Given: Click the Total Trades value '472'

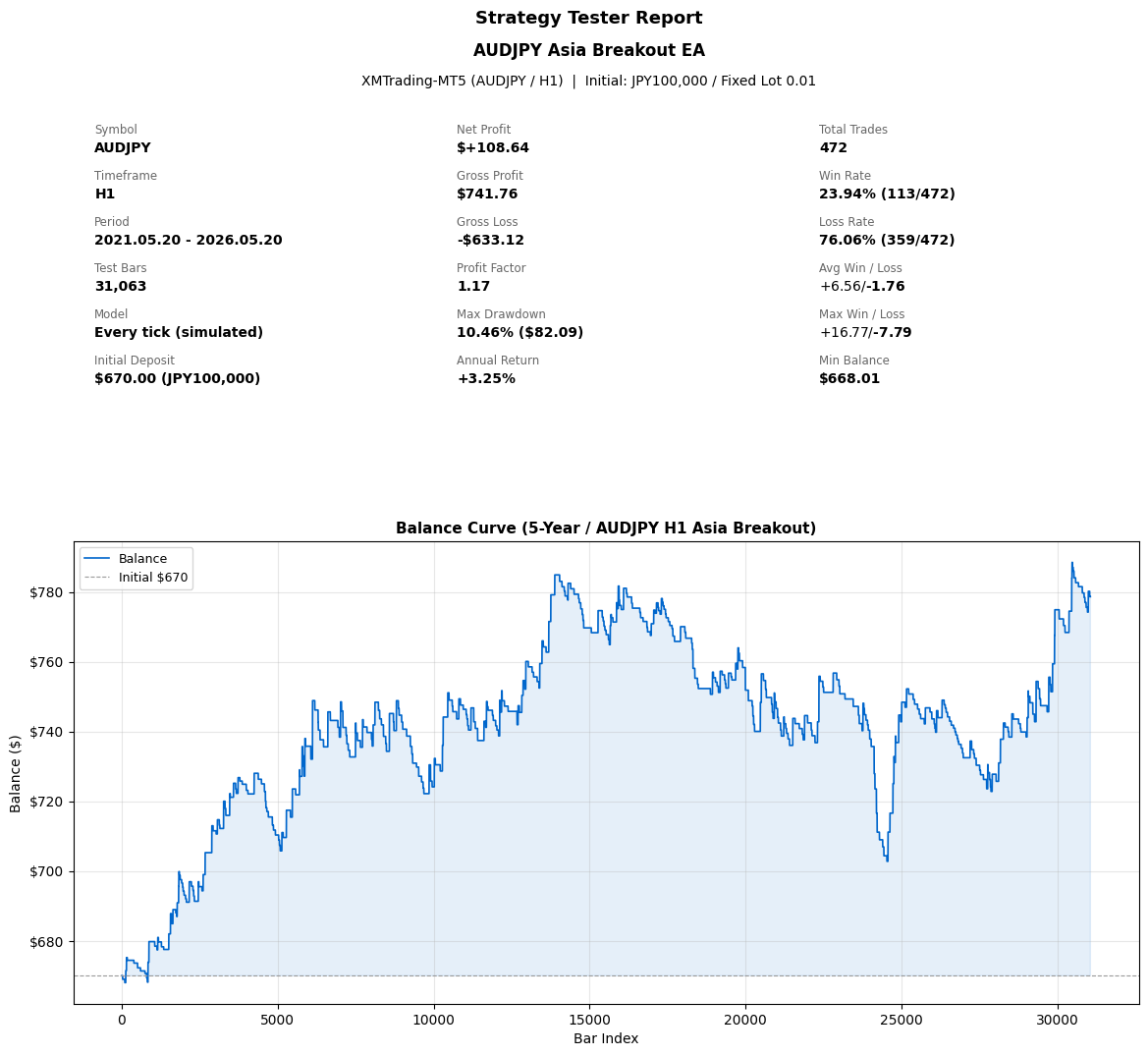Looking at the screenshot, I should tap(833, 148).
